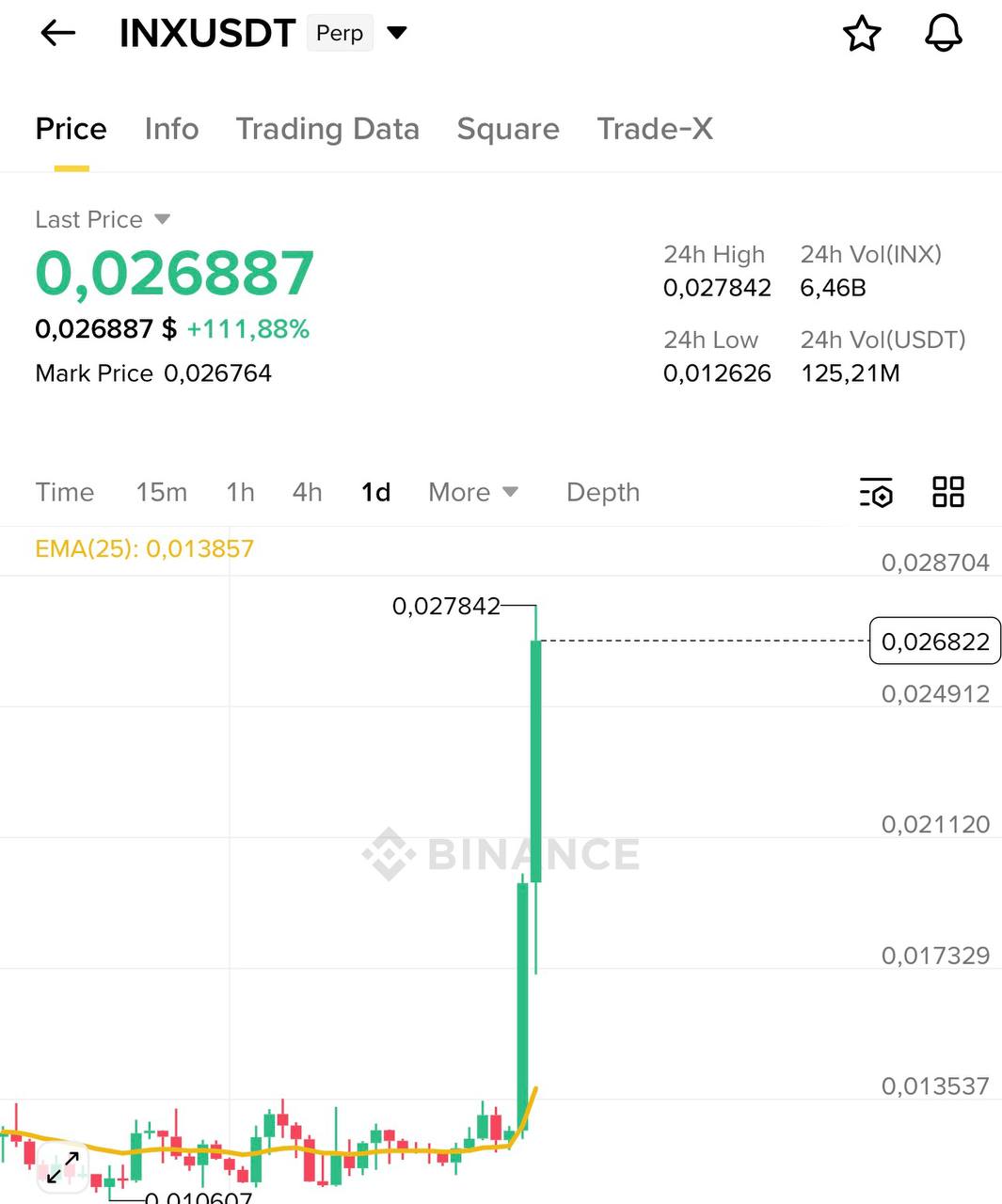Expand chart to fullscreen
Viewport: 1002px width, 1204px height.
(x=63, y=1167)
